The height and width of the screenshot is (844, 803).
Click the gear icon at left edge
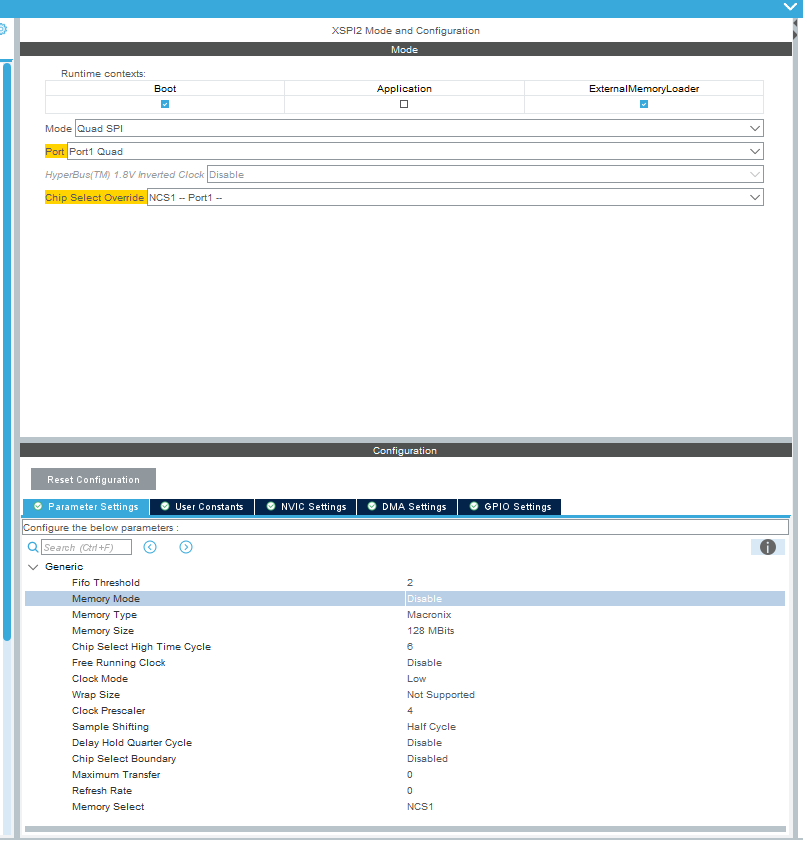[3, 29]
